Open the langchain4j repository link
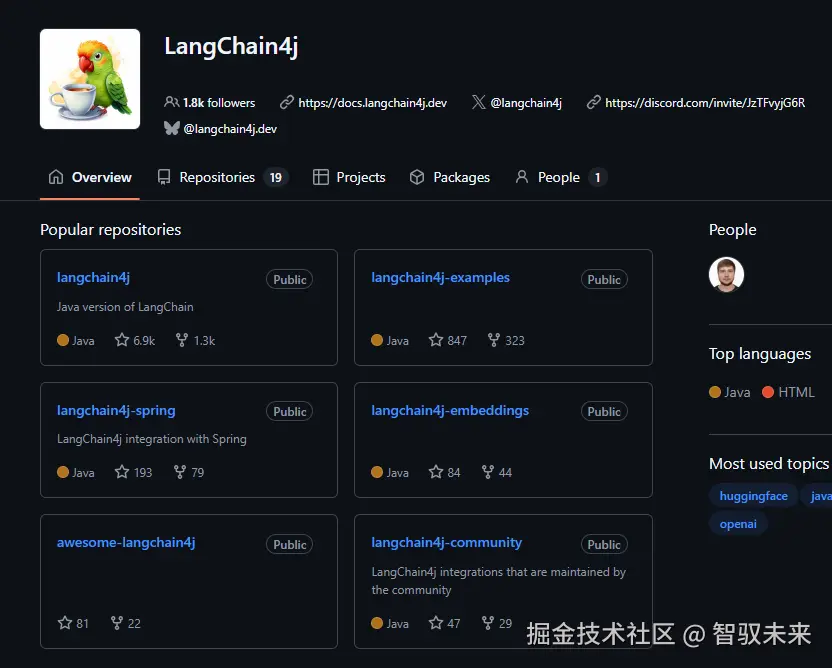This screenshot has height=668, width=832. point(93,277)
